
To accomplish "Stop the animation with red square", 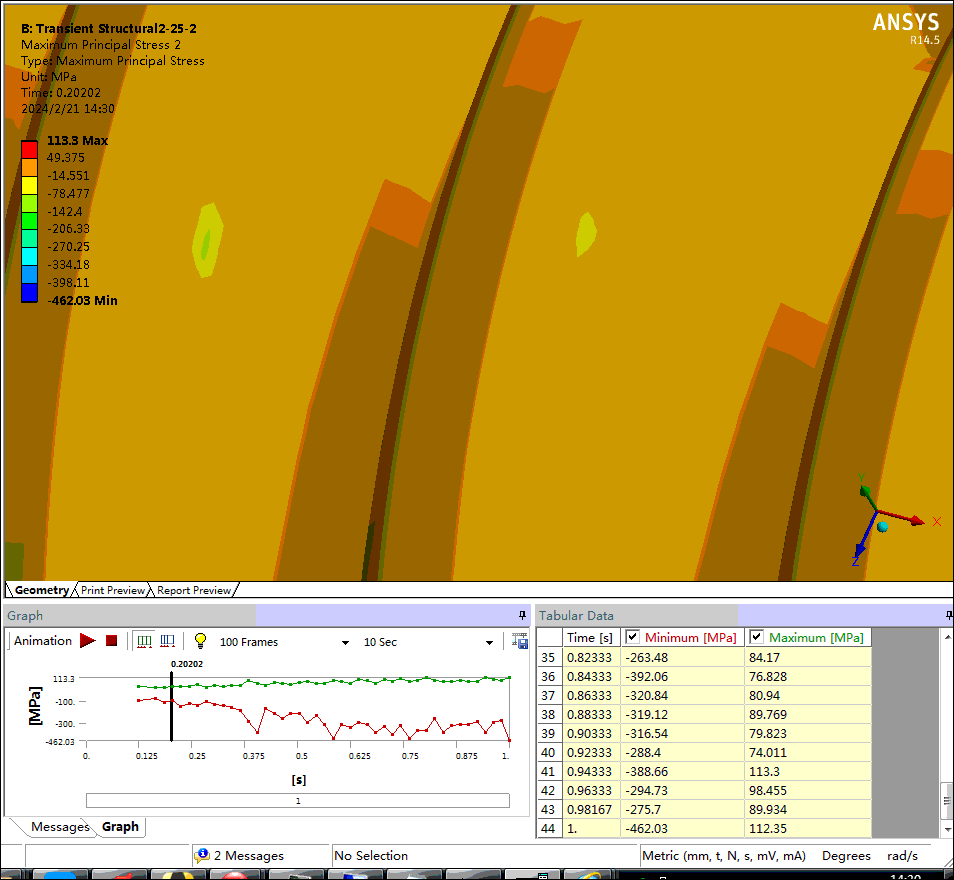I will coord(111,641).
